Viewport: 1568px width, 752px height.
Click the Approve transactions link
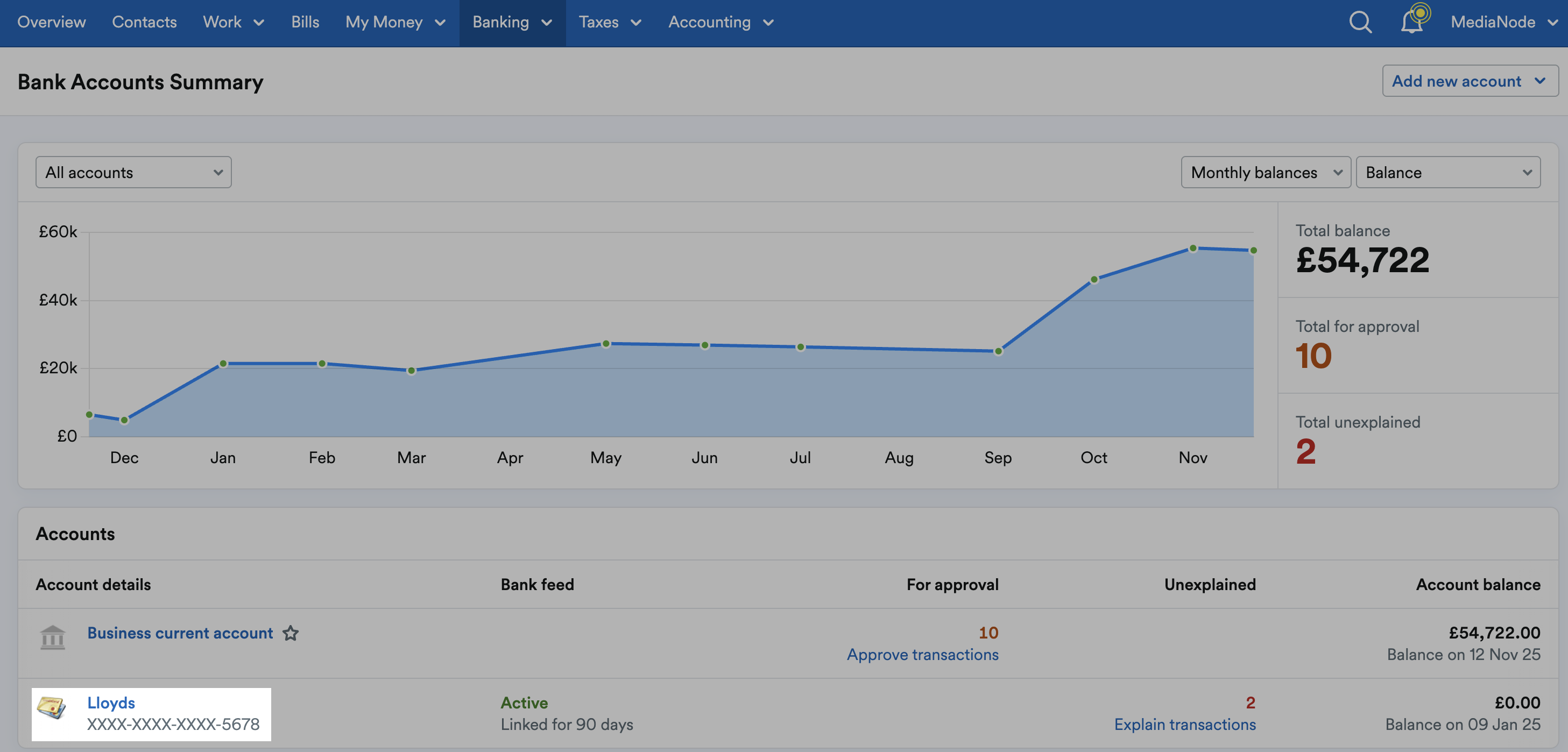tap(922, 654)
